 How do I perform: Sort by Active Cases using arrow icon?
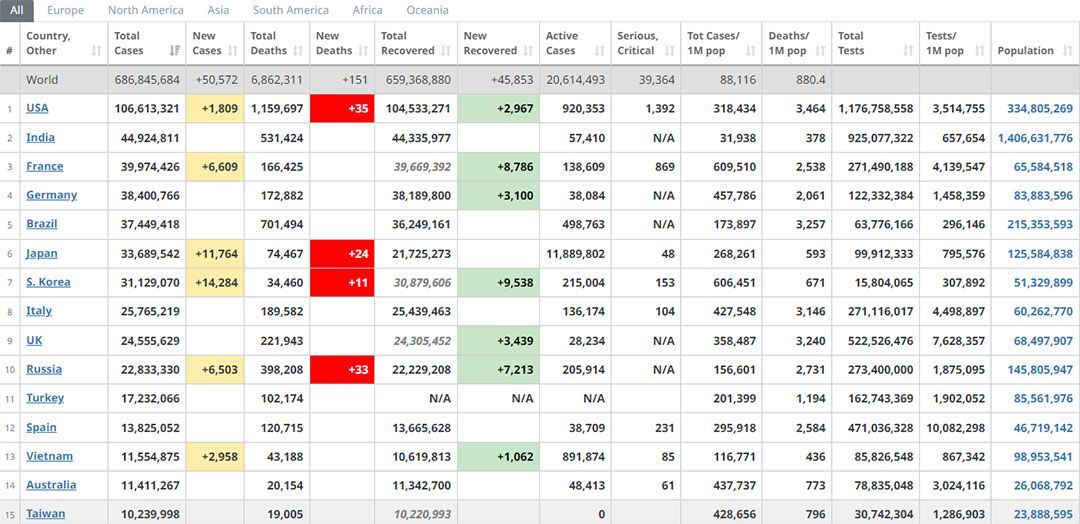click(598, 51)
